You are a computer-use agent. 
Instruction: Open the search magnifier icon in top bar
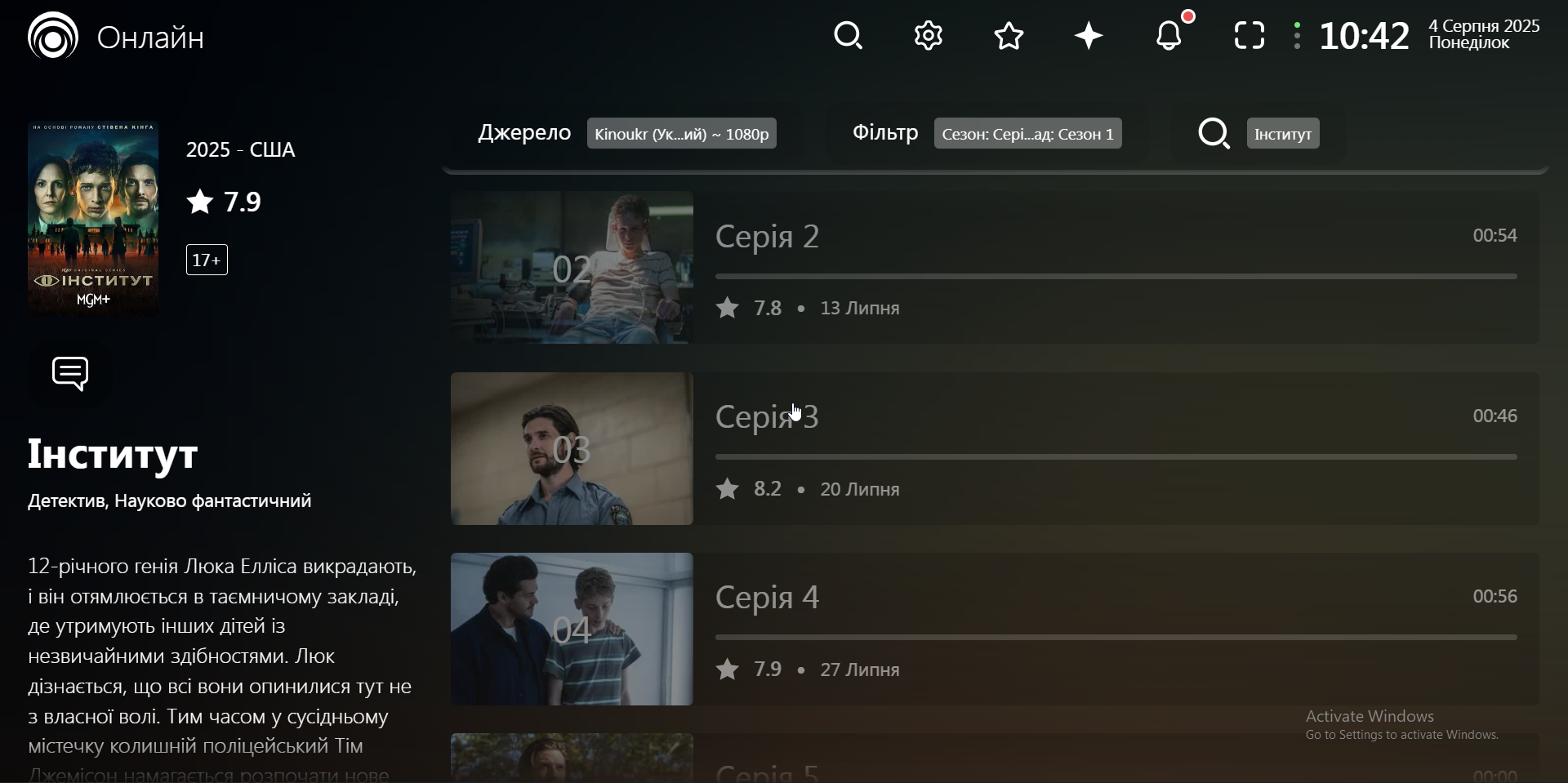[849, 37]
